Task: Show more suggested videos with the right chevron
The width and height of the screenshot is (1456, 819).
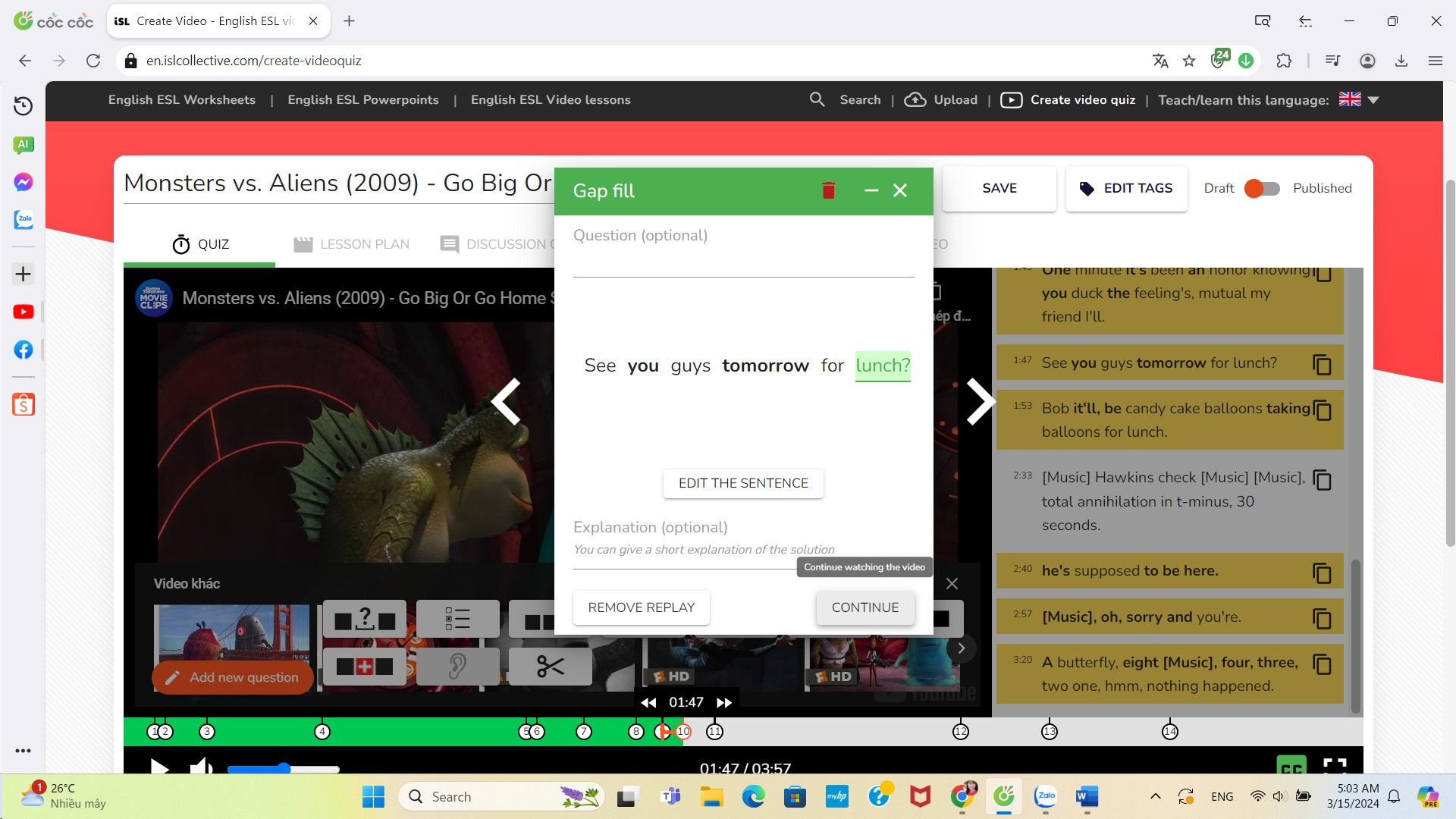Action: click(961, 648)
